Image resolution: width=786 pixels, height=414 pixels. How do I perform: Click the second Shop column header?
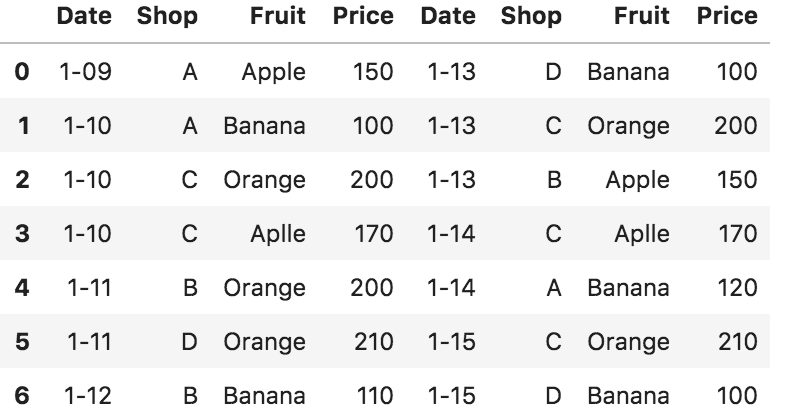click(531, 16)
